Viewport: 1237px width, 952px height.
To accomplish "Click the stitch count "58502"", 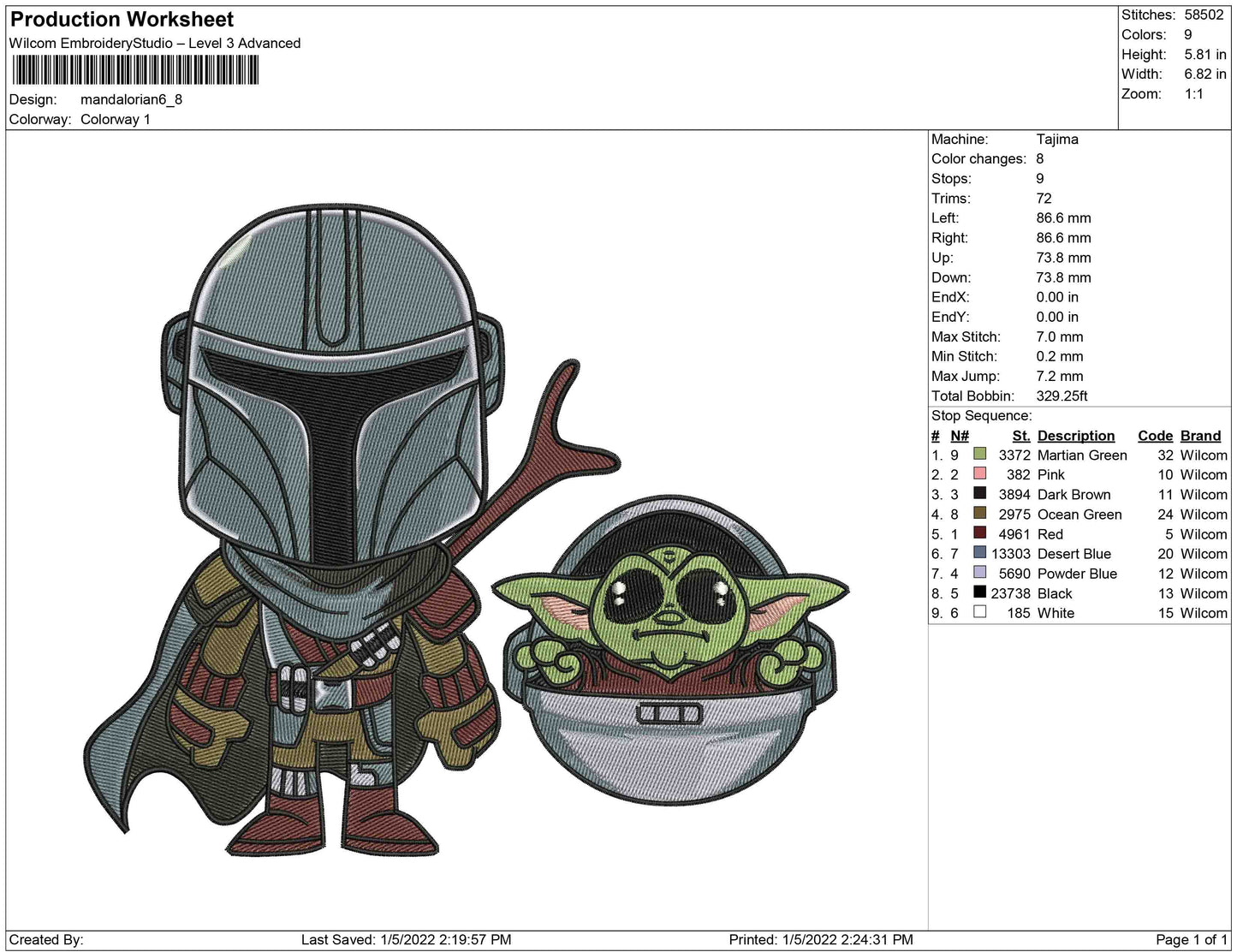I will (x=1204, y=15).
